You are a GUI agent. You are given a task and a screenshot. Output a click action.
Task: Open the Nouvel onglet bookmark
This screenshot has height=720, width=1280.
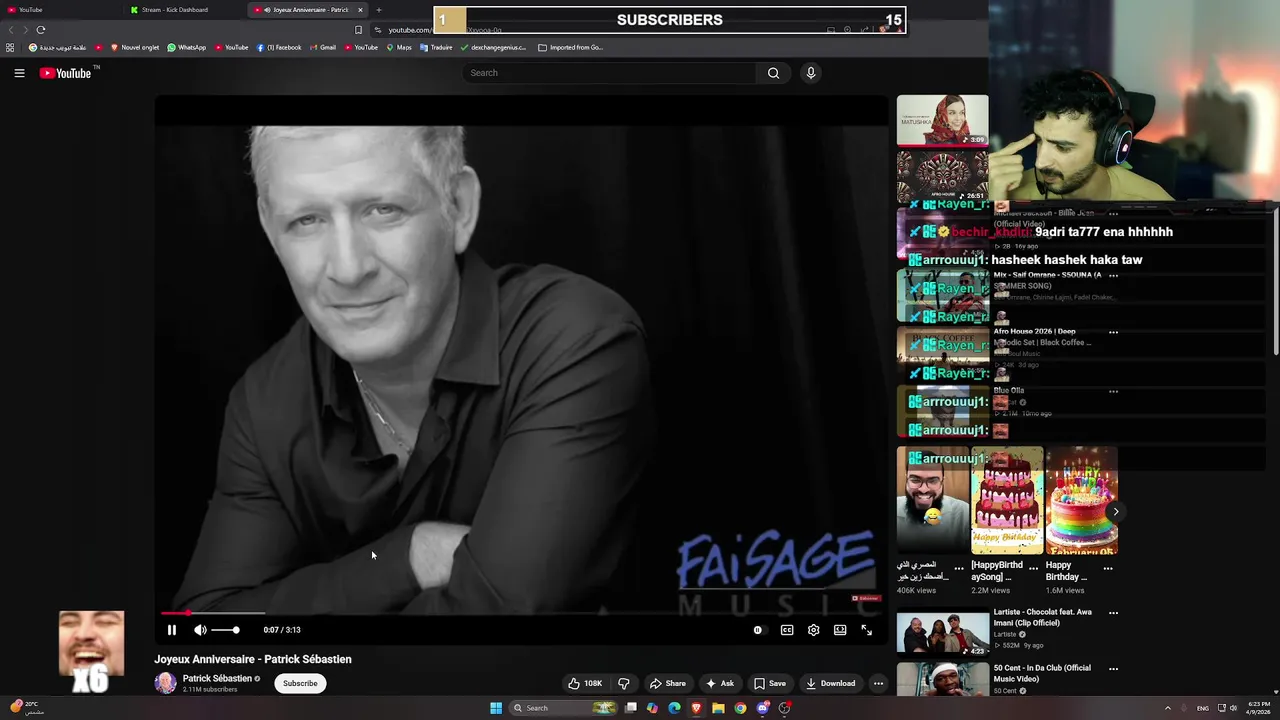[135, 47]
